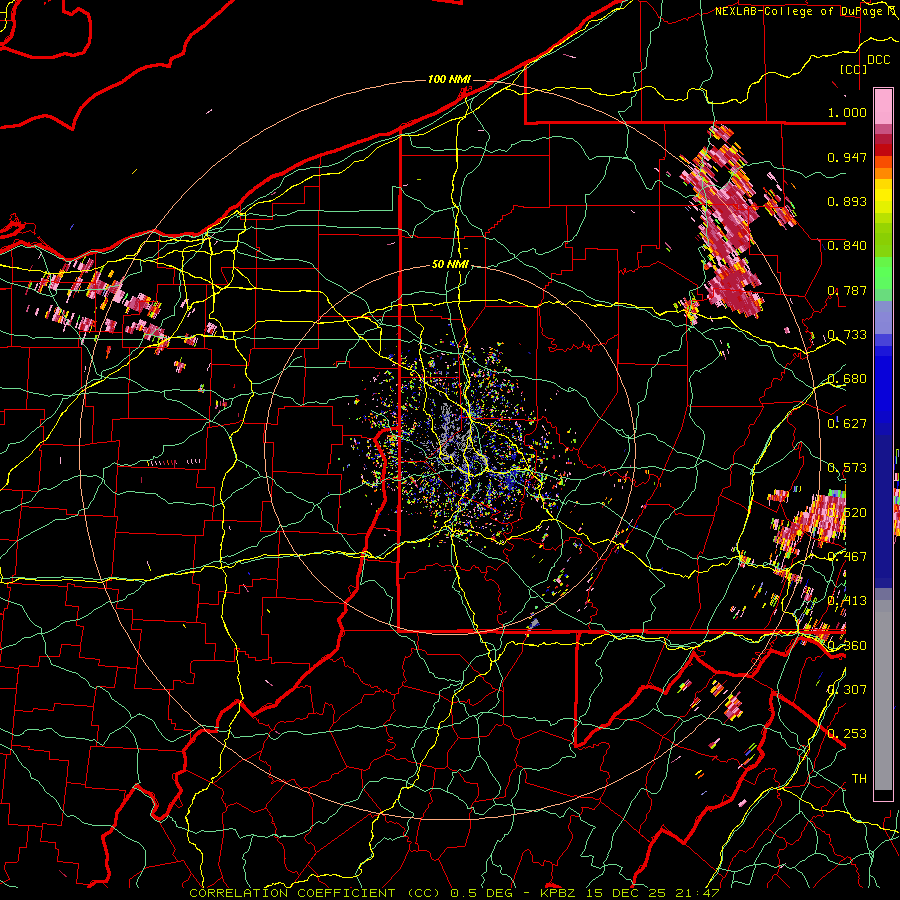This screenshot has height=900, width=900.
Task: Pick the dark navy band on color bar
Action: [x=883, y=505]
